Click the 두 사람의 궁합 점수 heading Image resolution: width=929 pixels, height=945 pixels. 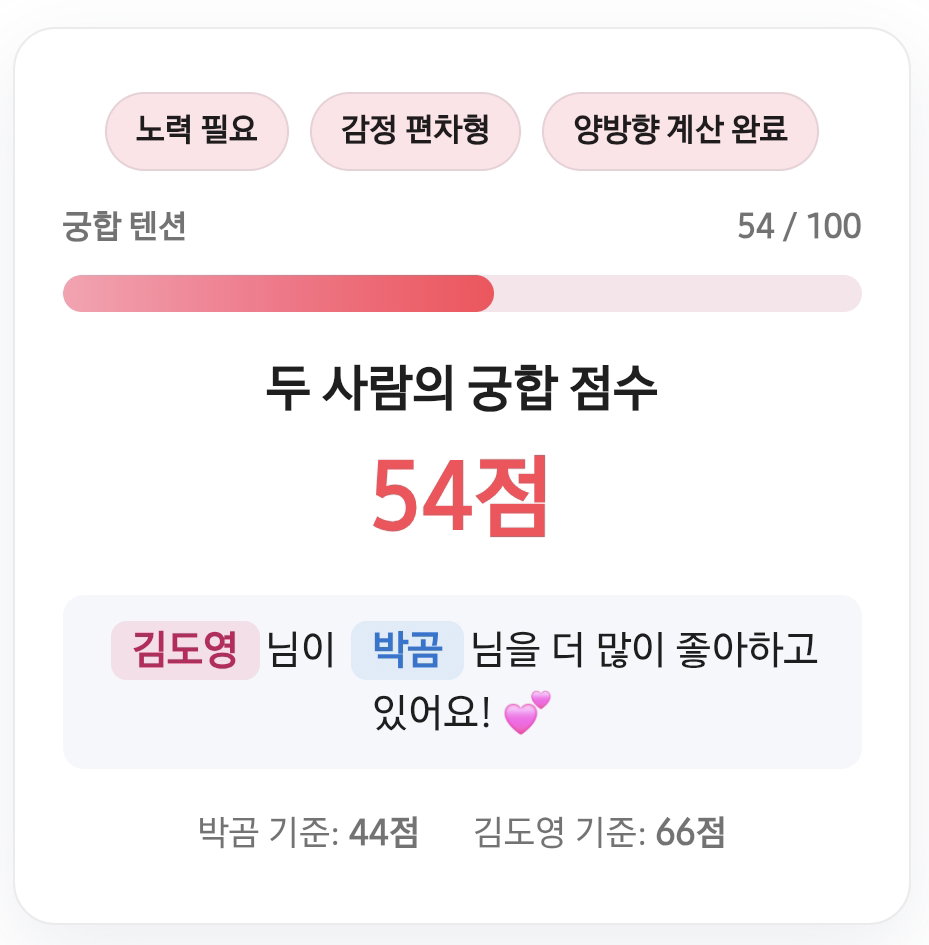[462, 389]
